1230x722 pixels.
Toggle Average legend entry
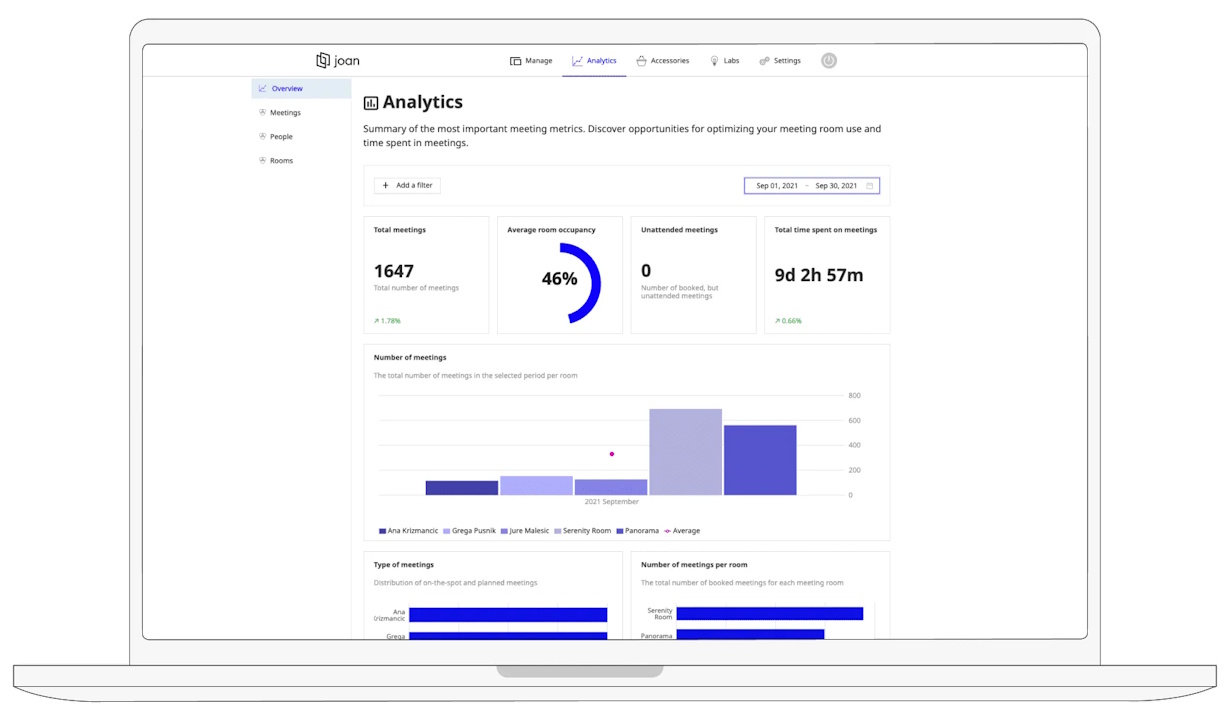coord(682,531)
